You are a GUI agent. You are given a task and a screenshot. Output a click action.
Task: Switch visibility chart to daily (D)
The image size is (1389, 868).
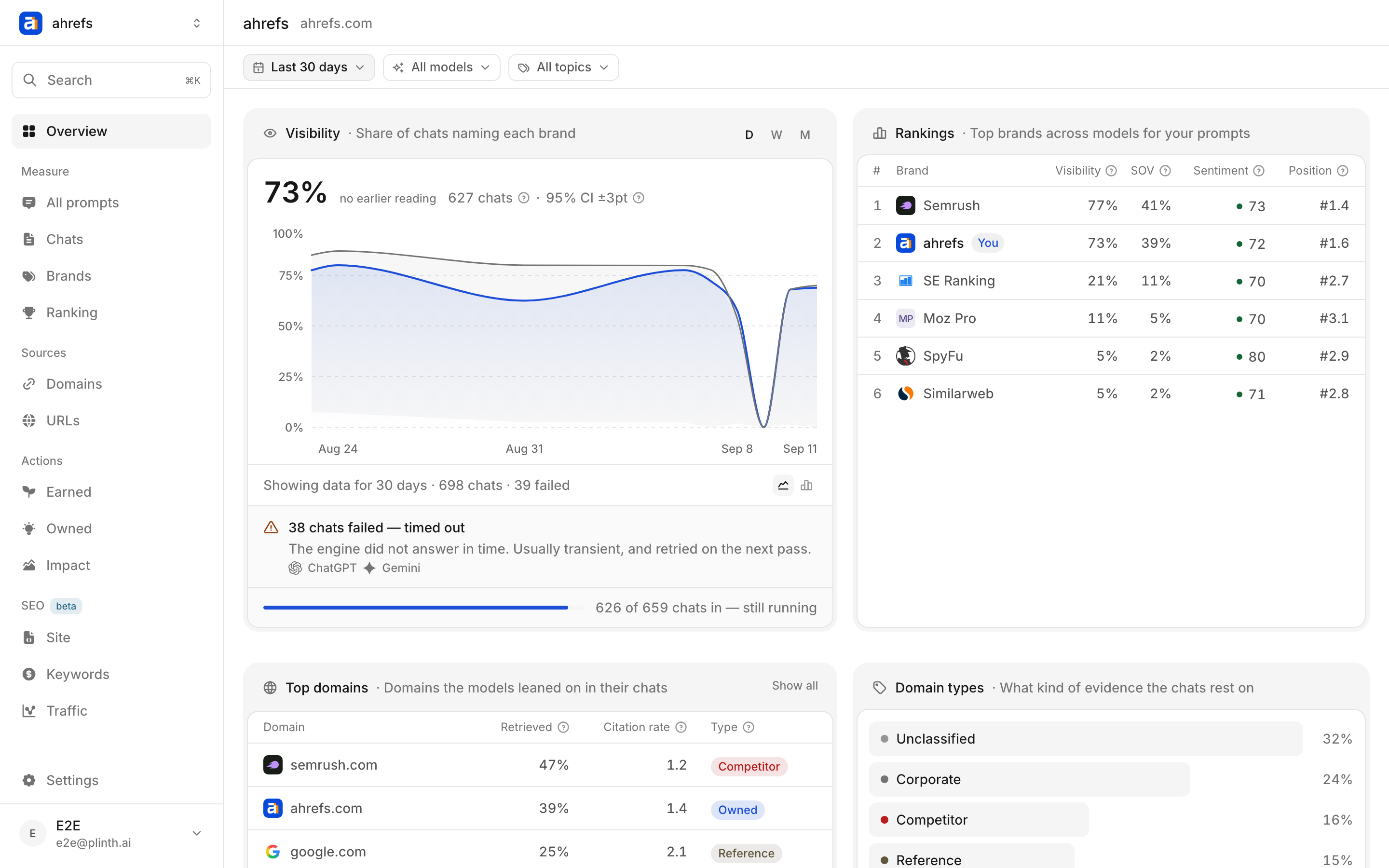[x=749, y=135]
